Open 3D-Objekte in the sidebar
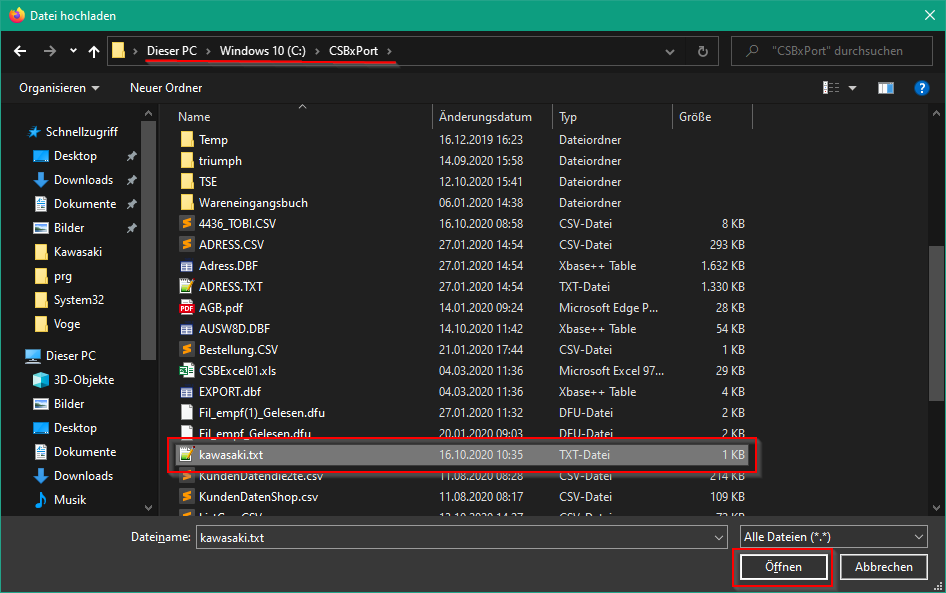The image size is (946, 593). pyautogui.click(x=83, y=380)
